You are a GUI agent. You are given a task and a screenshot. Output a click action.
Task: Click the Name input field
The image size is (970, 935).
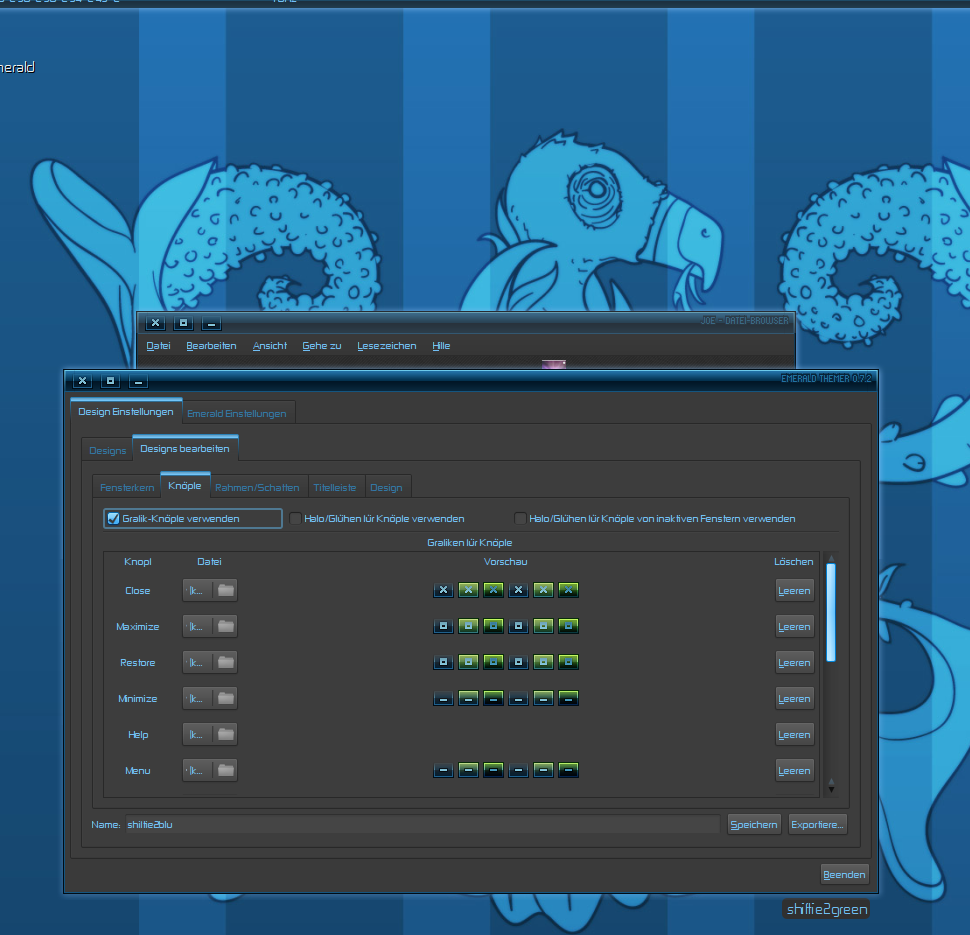point(423,824)
